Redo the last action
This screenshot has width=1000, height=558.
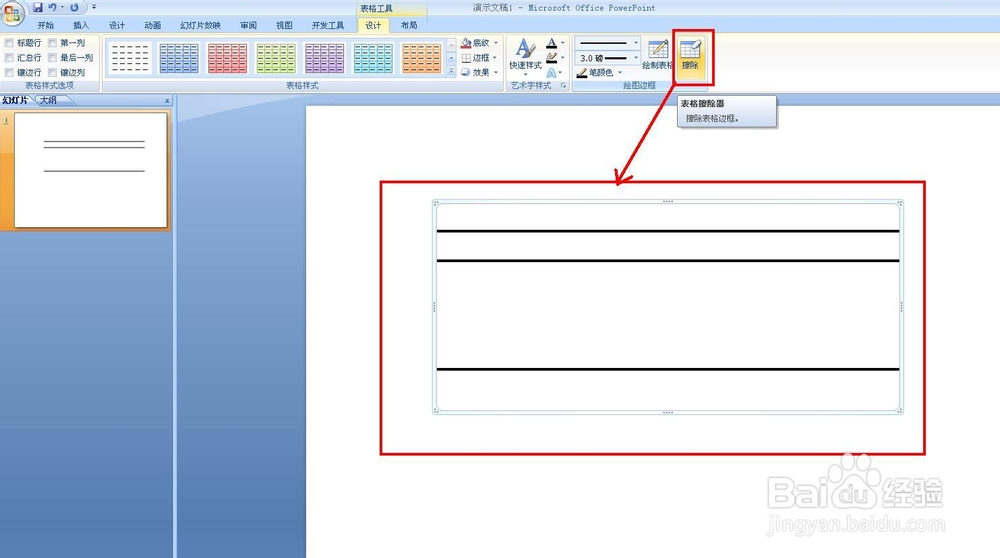click(x=75, y=8)
